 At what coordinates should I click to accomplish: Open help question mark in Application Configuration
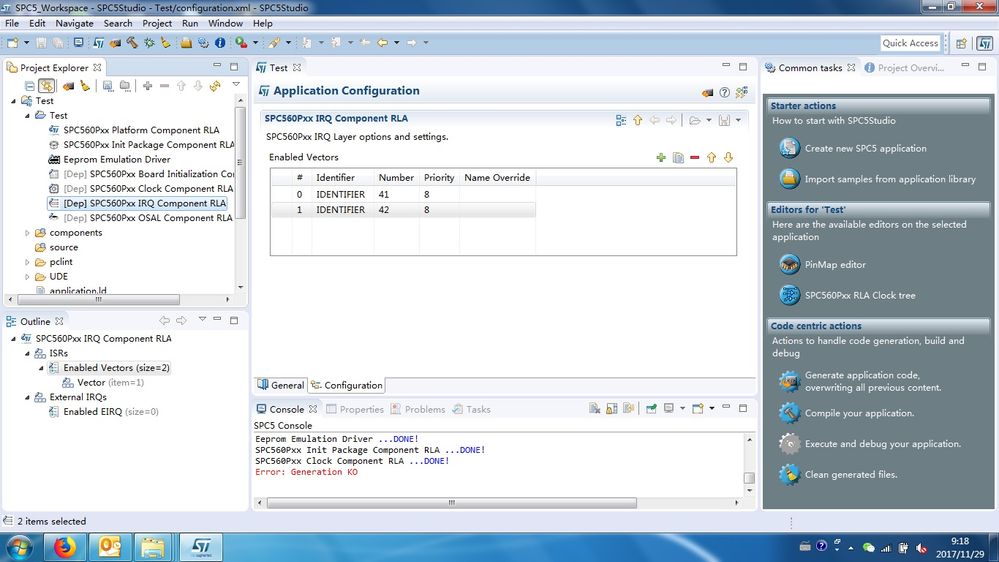[x=724, y=92]
